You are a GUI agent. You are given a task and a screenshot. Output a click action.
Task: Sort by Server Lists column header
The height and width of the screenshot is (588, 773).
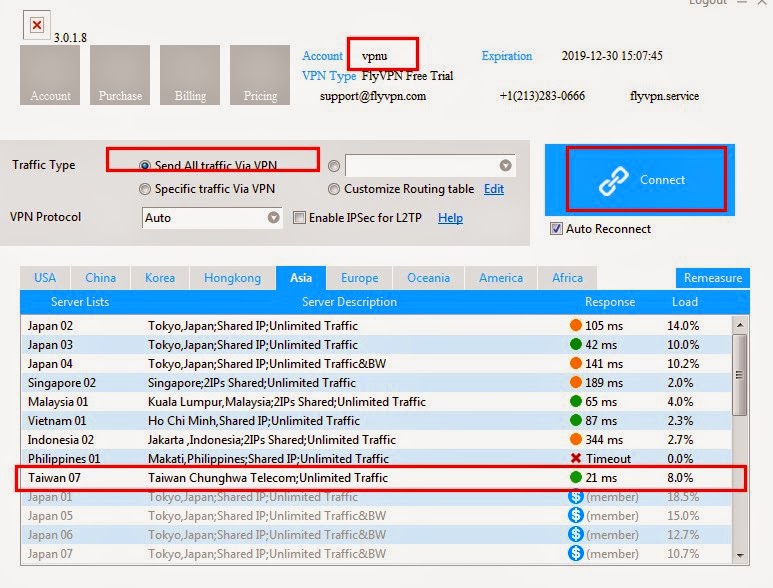[x=80, y=302]
